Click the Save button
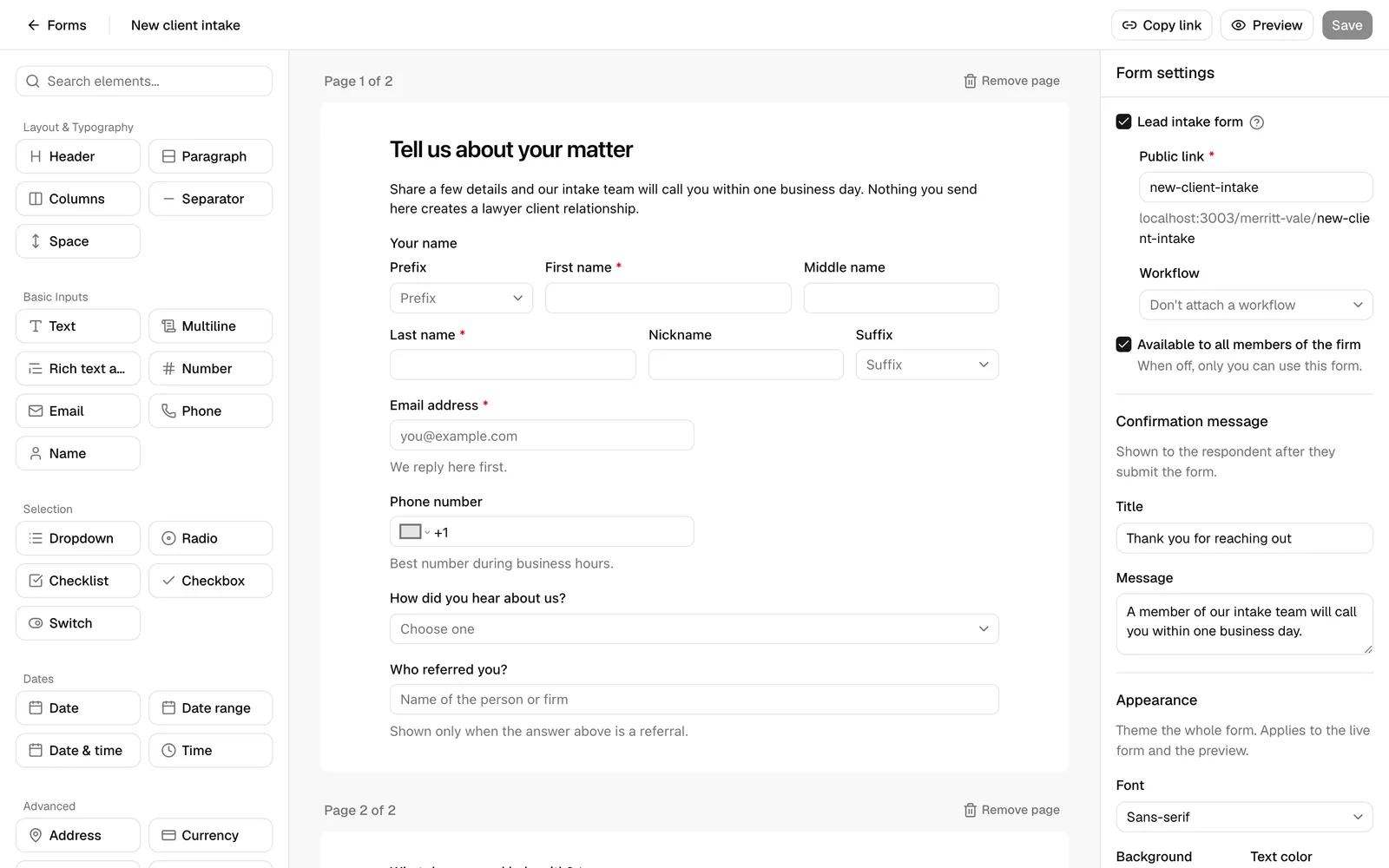Viewport: 1389px width, 868px height. tap(1347, 25)
